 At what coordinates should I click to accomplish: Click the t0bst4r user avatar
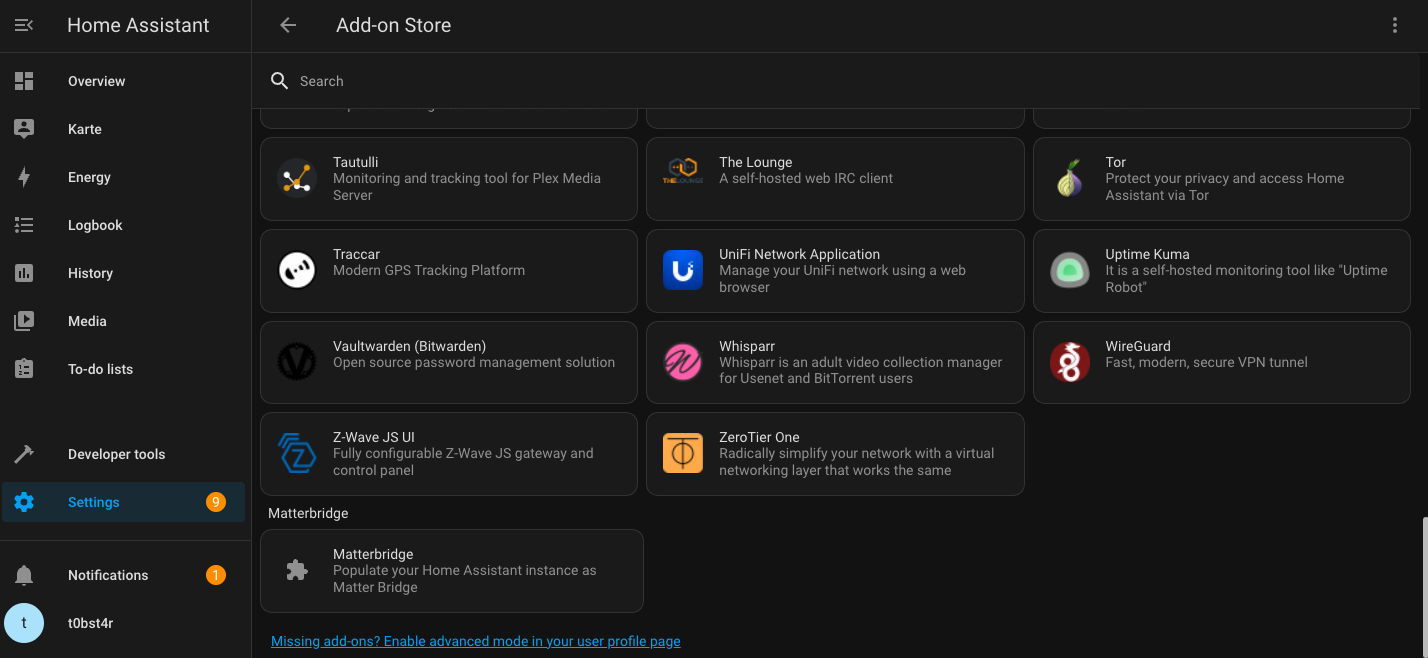(x=24, y=623)
